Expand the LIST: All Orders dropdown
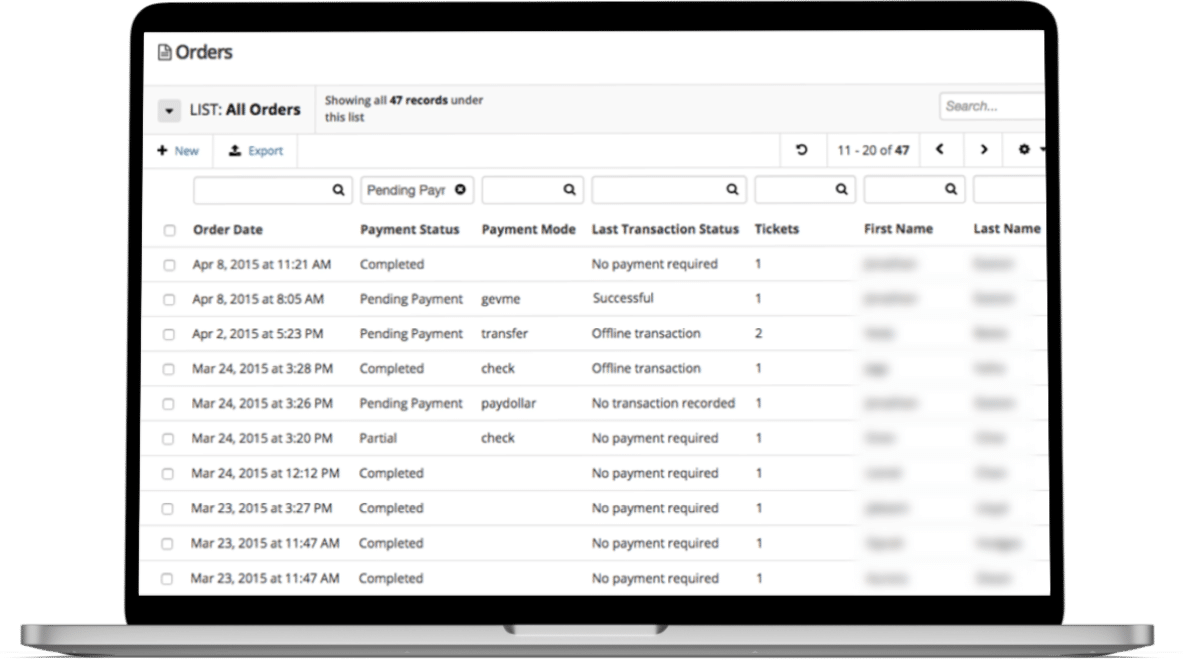Viewport: 1184px width, 661px height. point(169,110)
